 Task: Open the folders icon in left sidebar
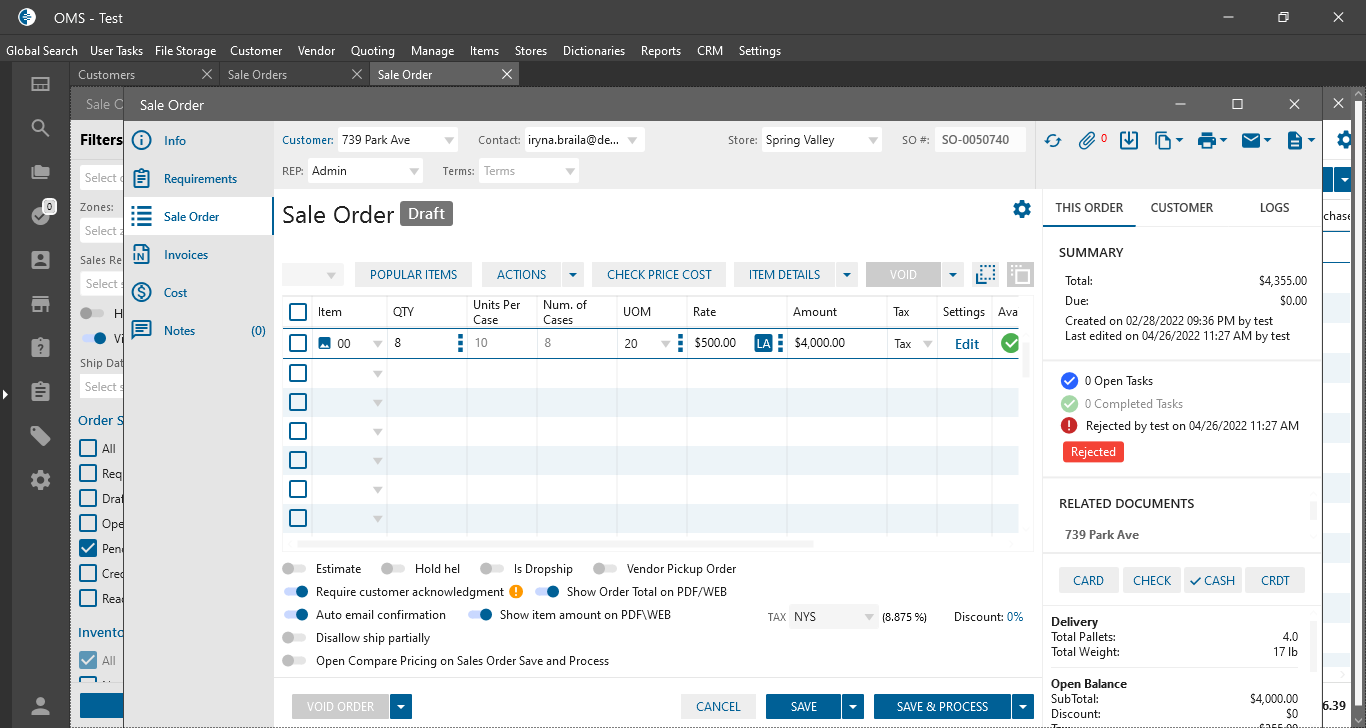(40, 172)
